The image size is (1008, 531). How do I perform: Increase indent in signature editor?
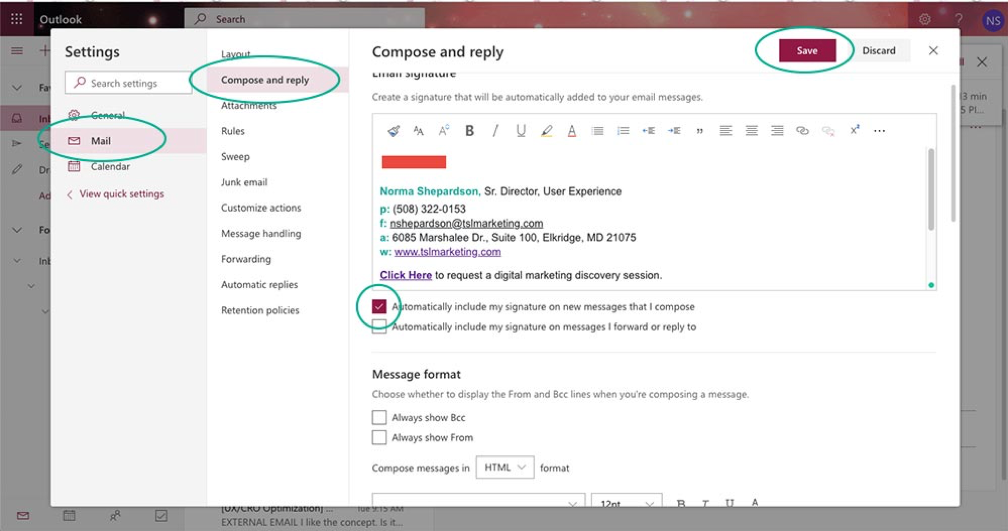pyautogui.click(x=674, y=130)
